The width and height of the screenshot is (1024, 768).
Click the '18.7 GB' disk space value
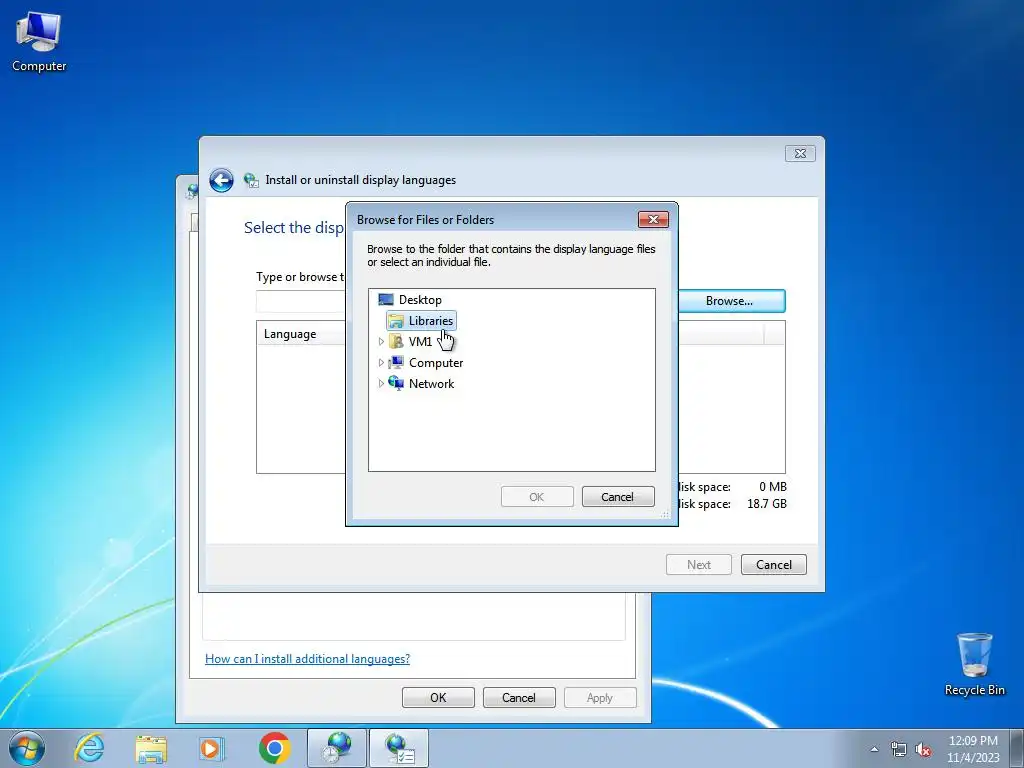(767, 504)
